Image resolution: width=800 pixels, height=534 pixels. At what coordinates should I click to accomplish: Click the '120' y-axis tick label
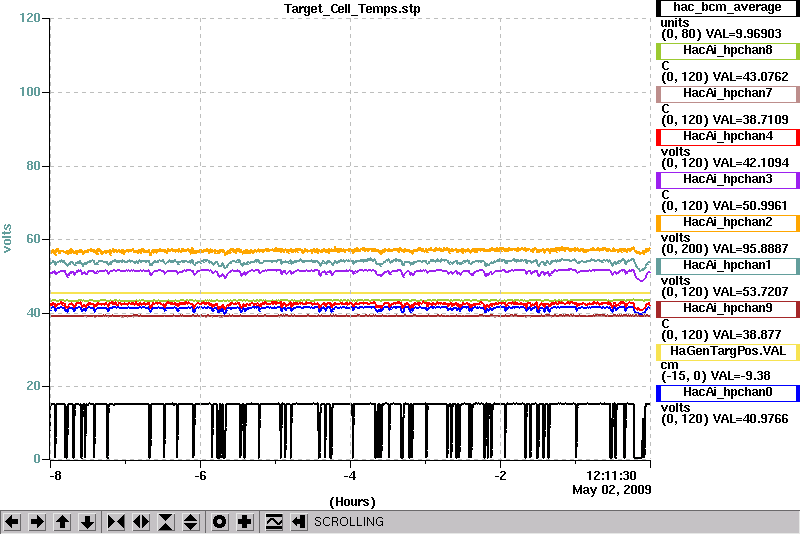[x=30, y=18]
